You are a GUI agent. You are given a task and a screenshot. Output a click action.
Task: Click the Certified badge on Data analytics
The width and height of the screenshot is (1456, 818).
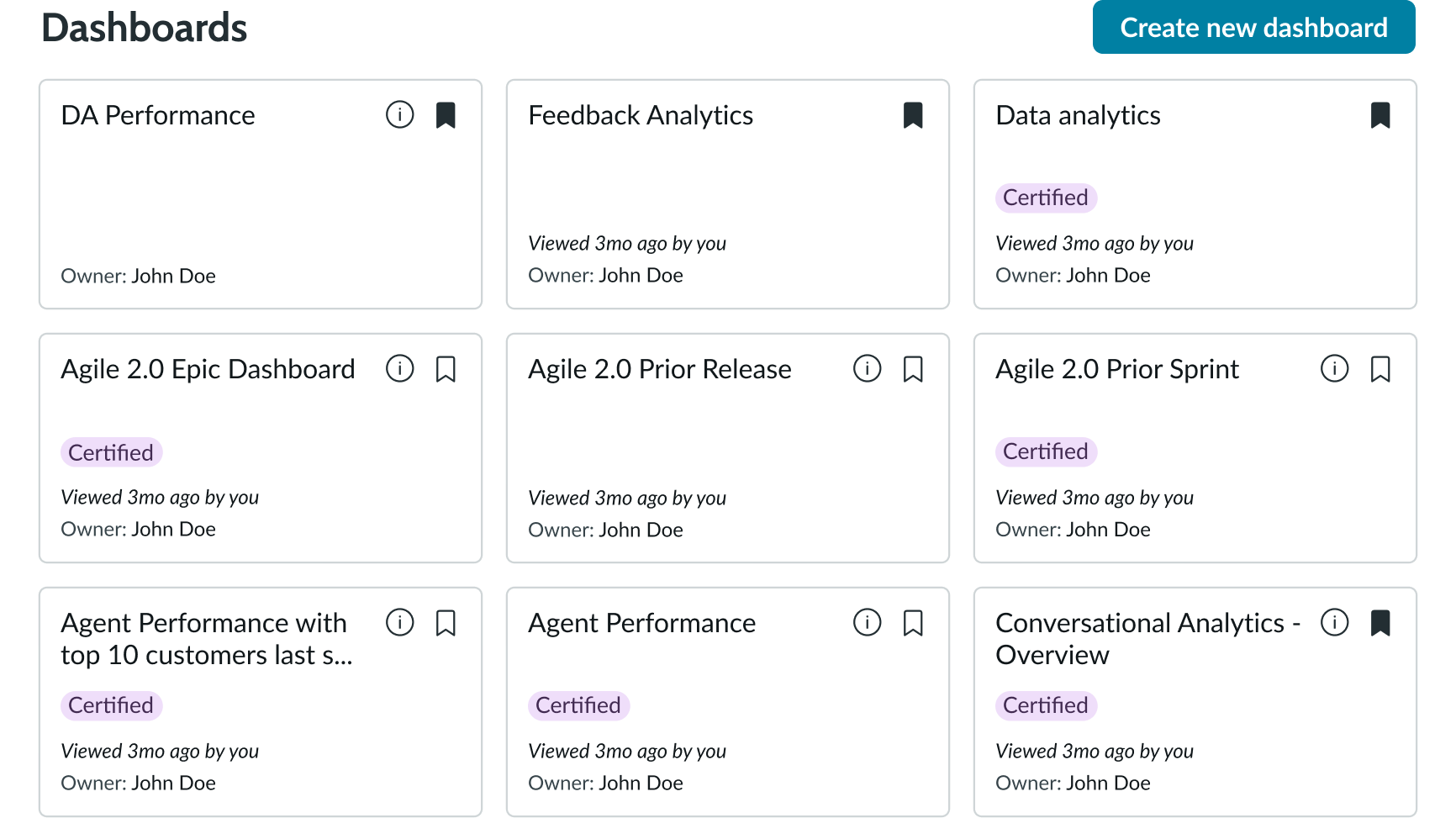pyautogui.click(x=1046, y=198)
